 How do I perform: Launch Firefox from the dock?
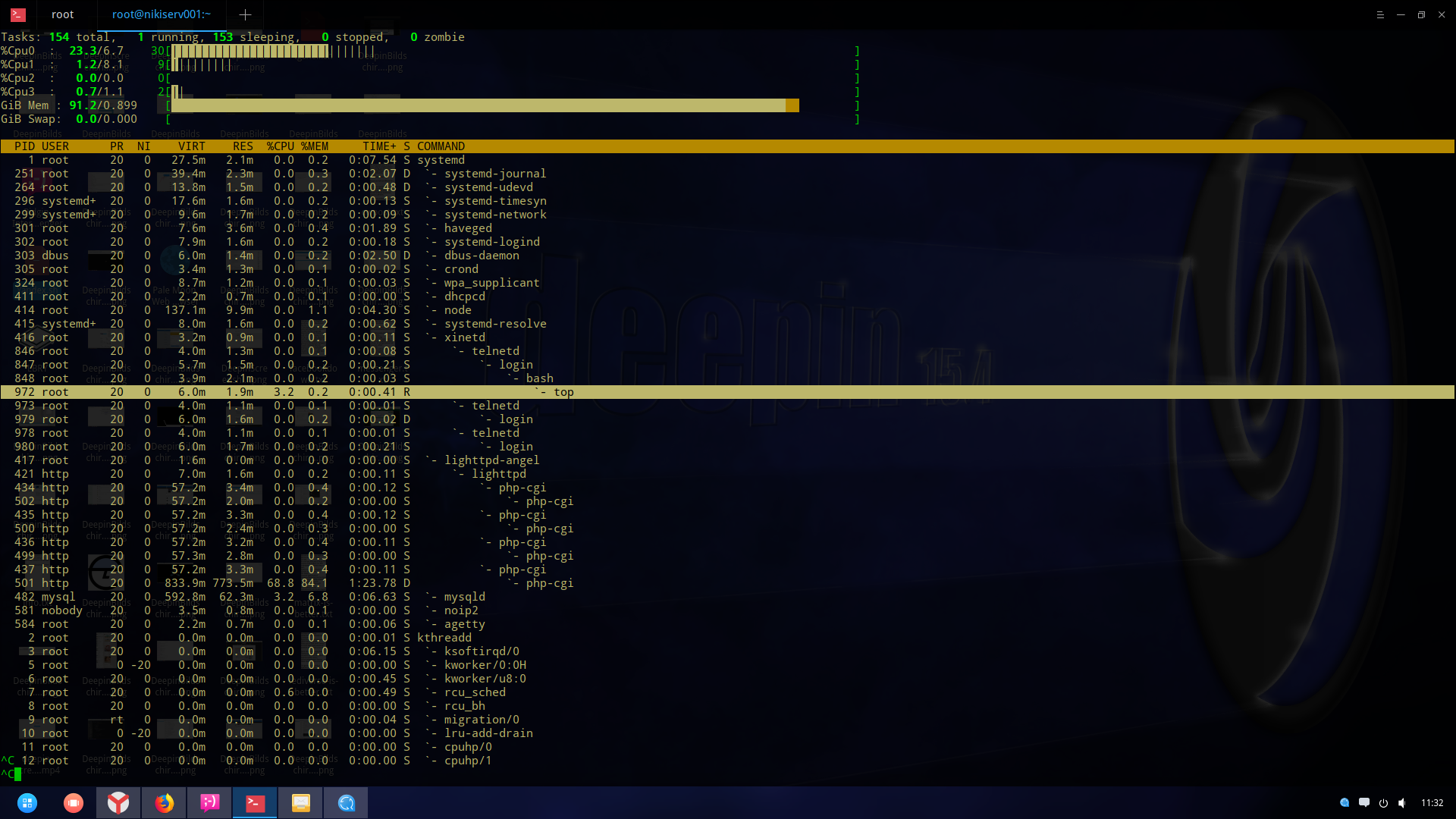(164, 803)
